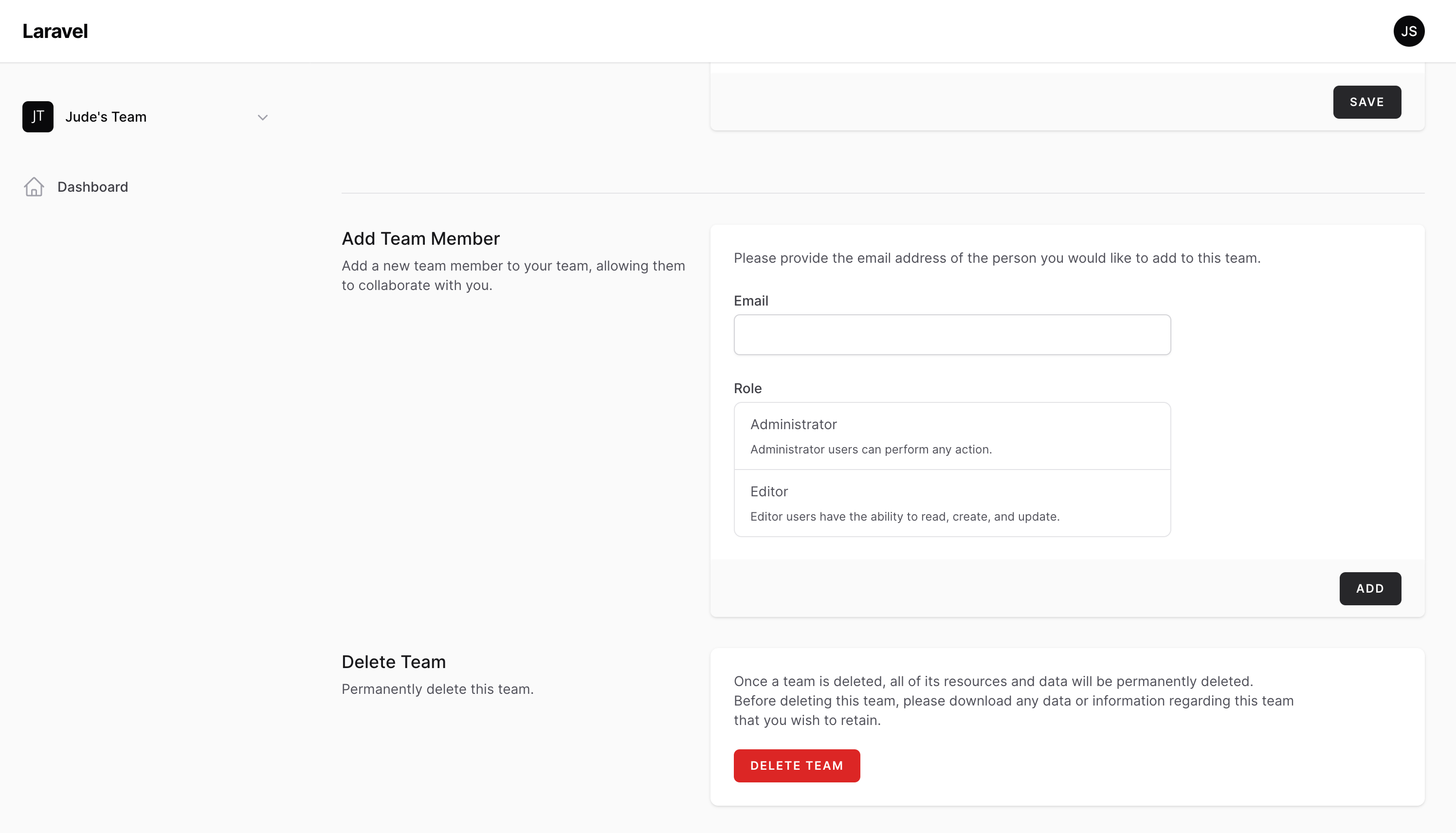Open the Jude's Team name label
The height and width of the screenshot is (833, 1456).
coord(106,117)
